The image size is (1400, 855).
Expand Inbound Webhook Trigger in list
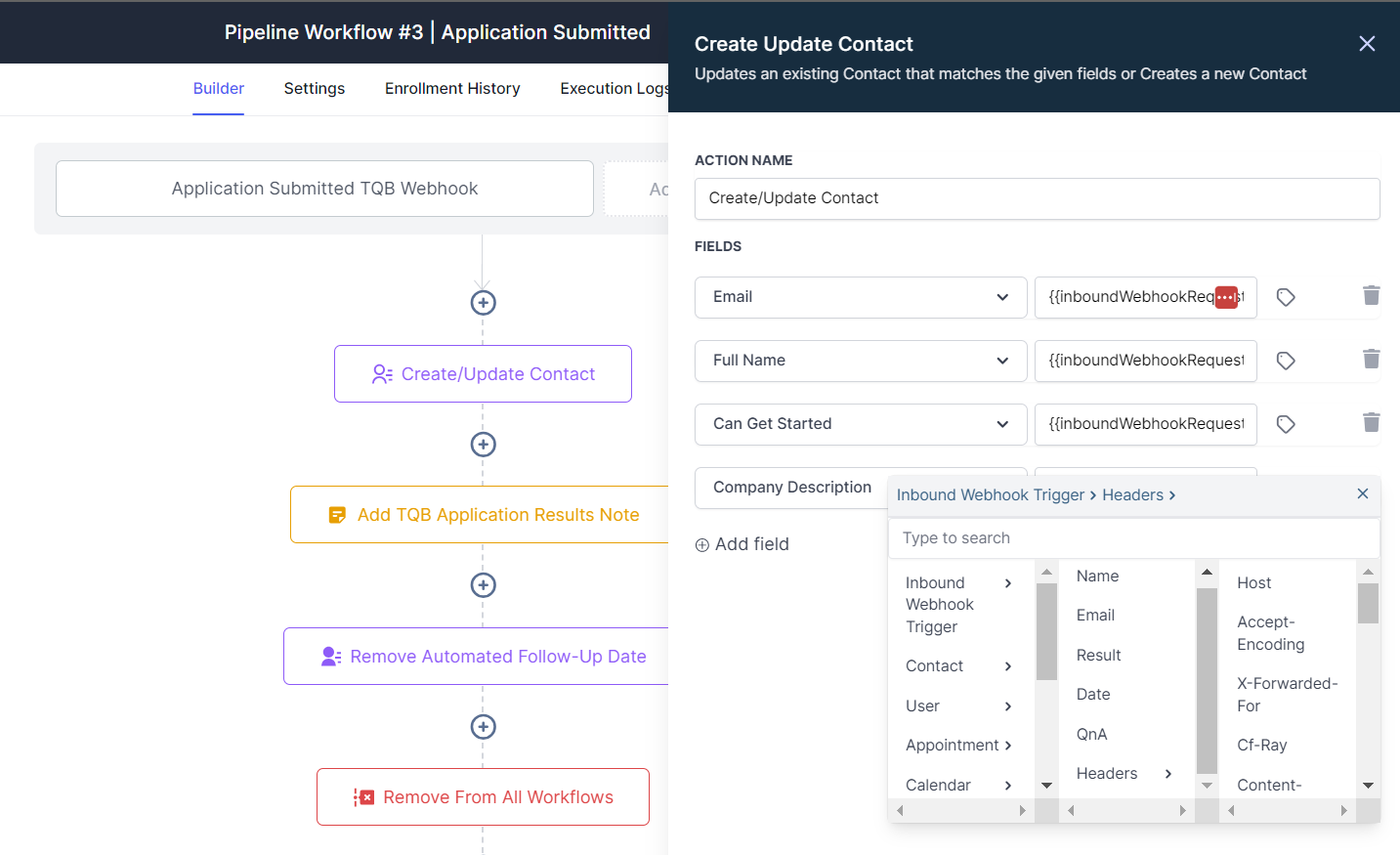(959, 605)
